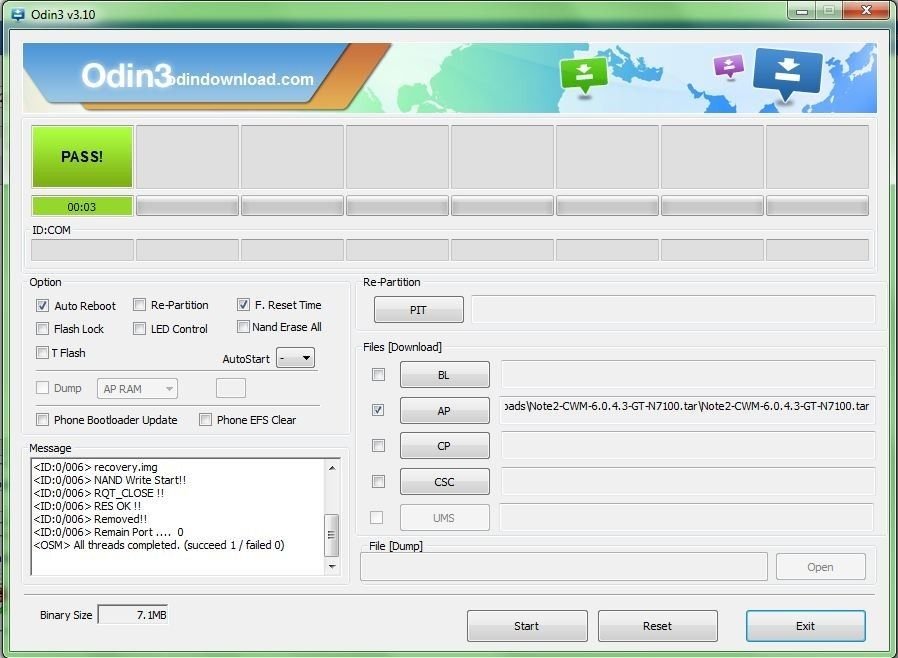Screen dimensions: 898x658
Task: Click the 00:03 progress bar
Action: pos(82,207)
